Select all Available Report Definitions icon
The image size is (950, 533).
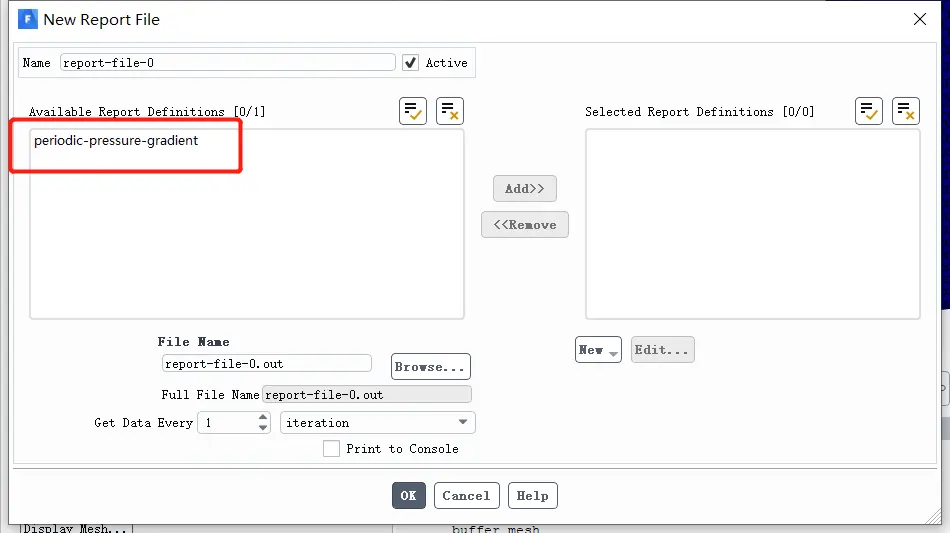[x=413, y=111]
